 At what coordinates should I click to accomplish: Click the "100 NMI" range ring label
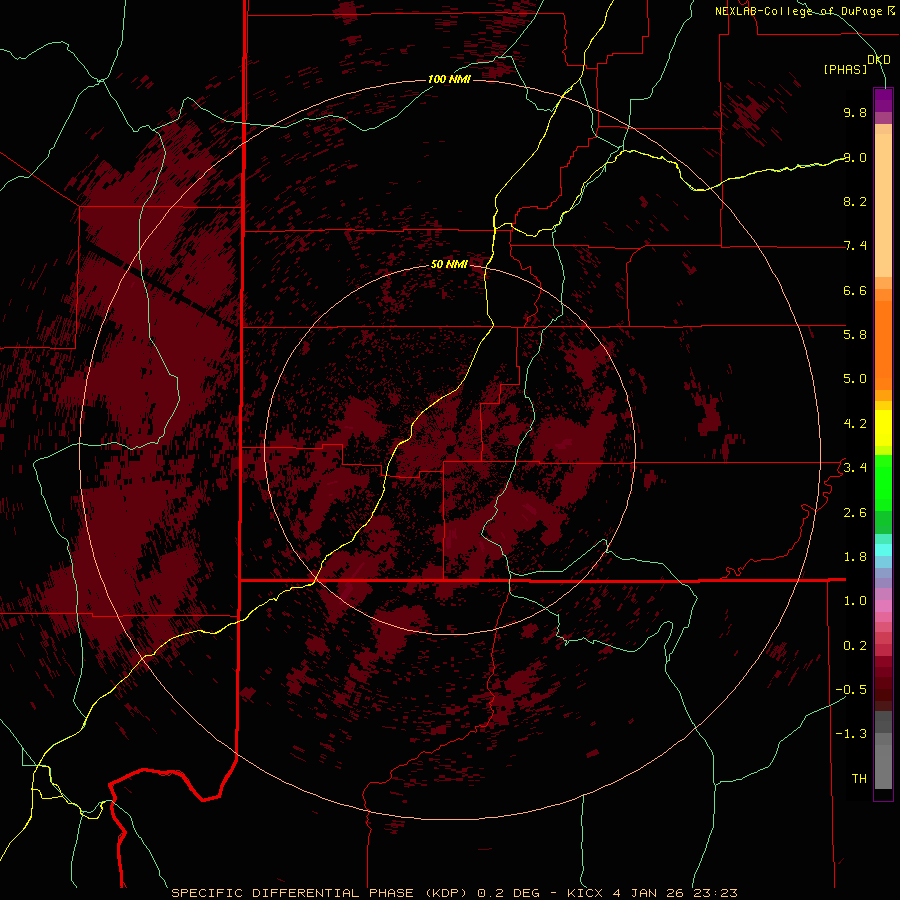449,79
